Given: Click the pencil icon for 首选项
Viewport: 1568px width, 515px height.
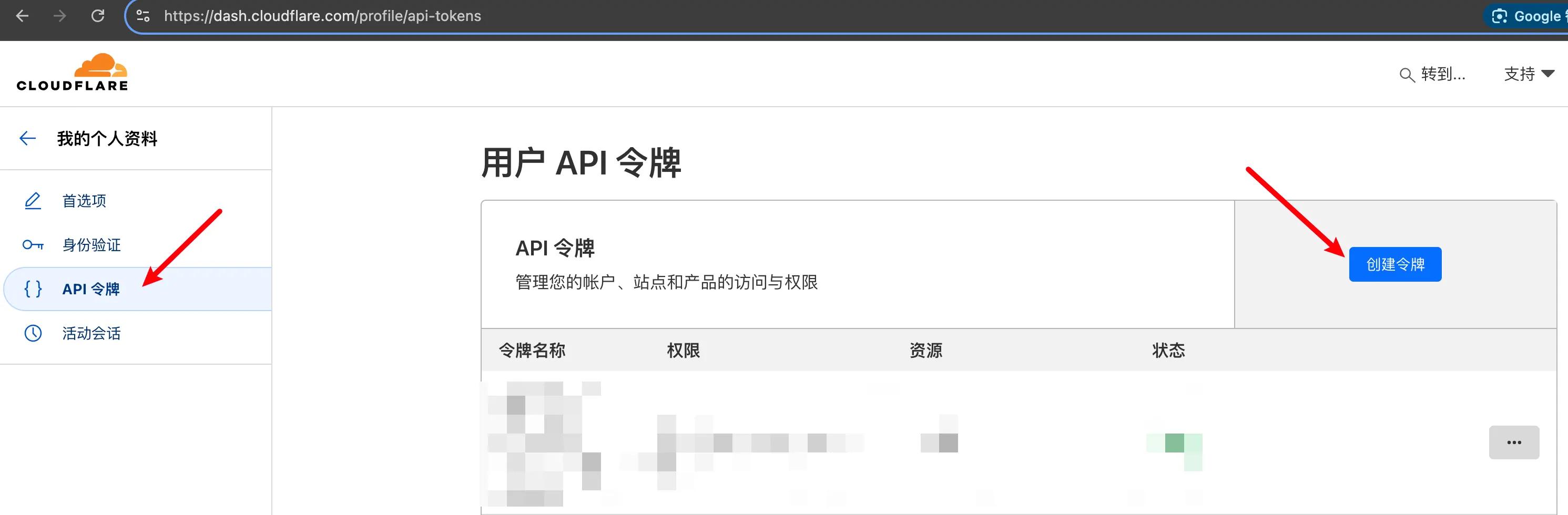Looking at the screenshot, I should coord(33,201).
